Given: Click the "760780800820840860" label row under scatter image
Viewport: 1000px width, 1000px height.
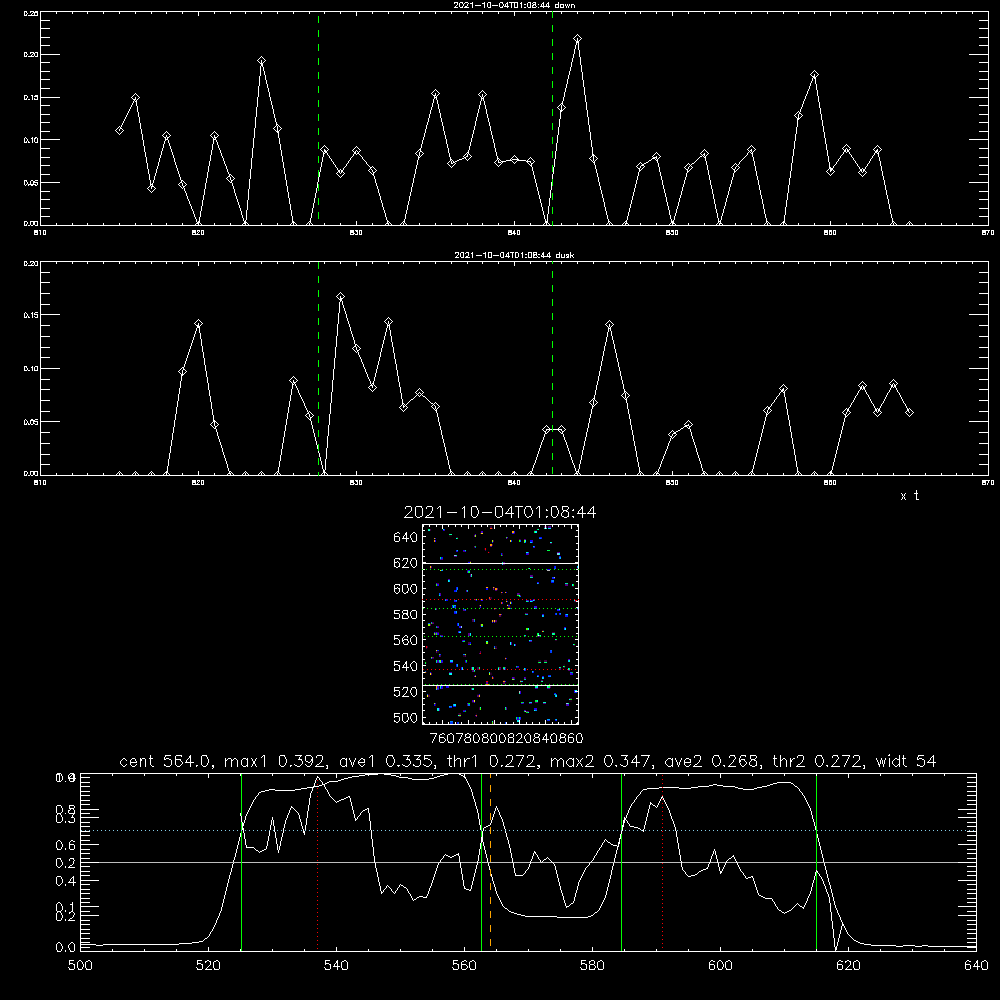Looking at the screenshot, I should (x=506, y=739).
